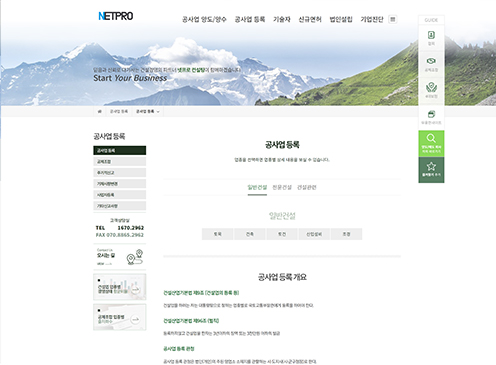Image resolution: width=496 pixels, height=365 pixels.
Task: Click the dark green star favorites icon
Action: (431, 170)
